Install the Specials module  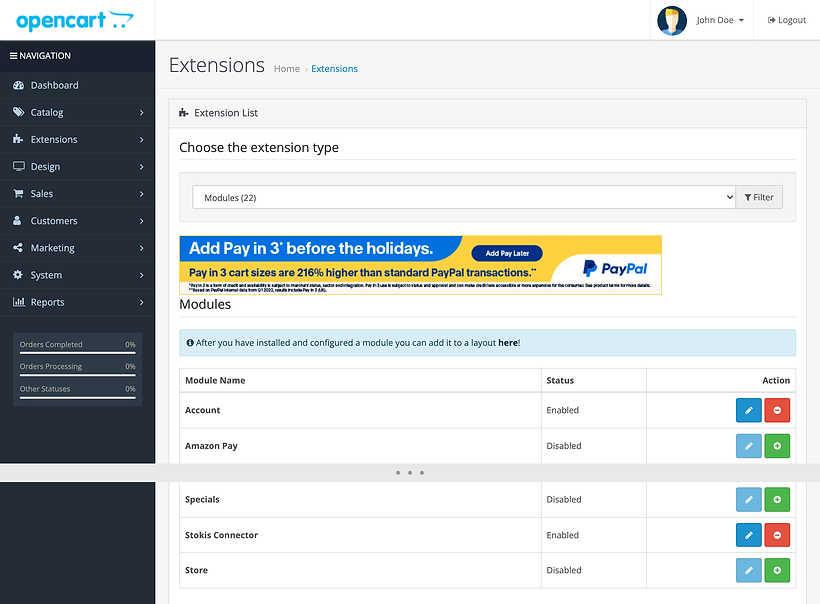pos(777,499)
